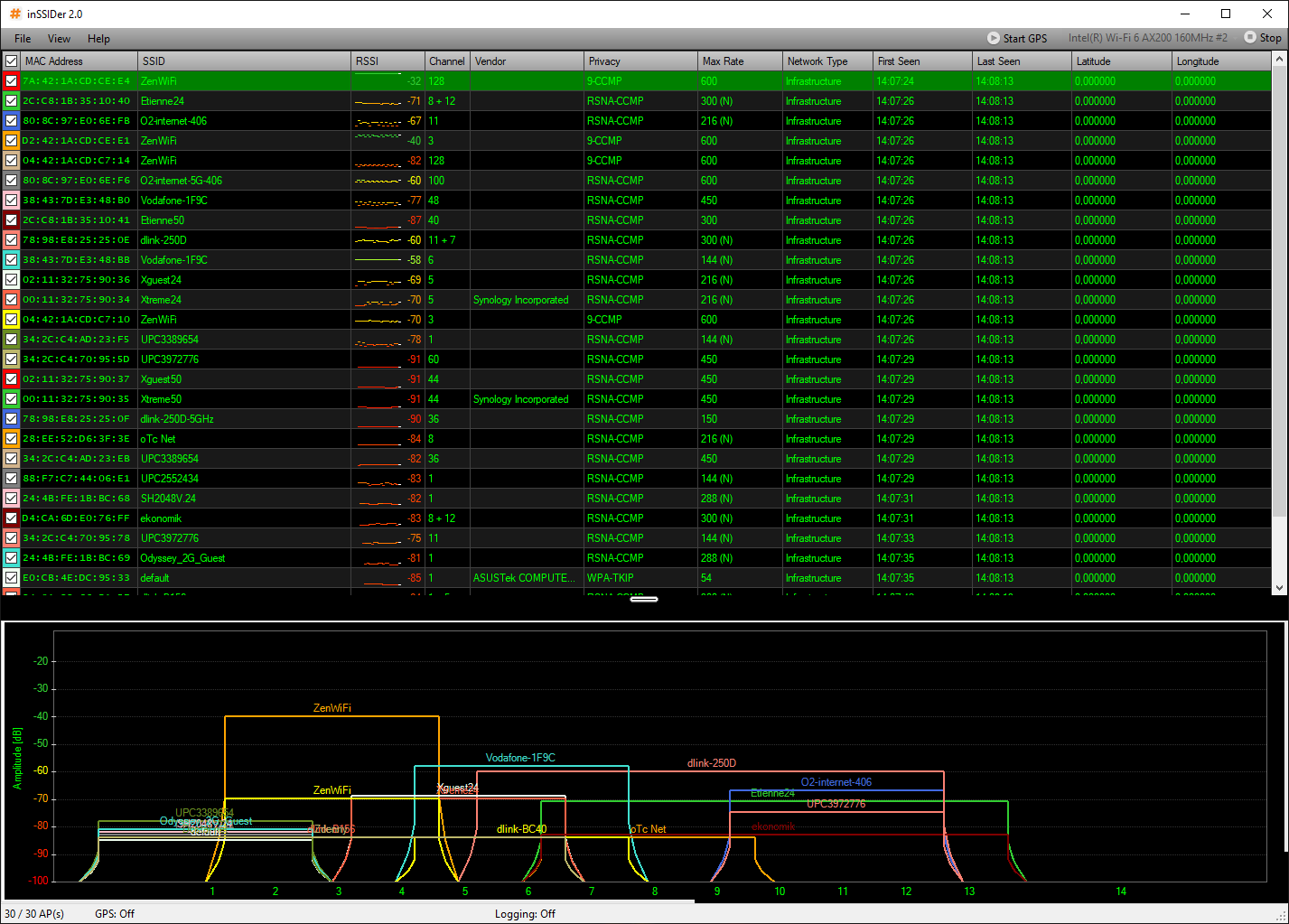Open the View menu
The height and width of the screenshot is (924, 1289).
tap(59, 39)
